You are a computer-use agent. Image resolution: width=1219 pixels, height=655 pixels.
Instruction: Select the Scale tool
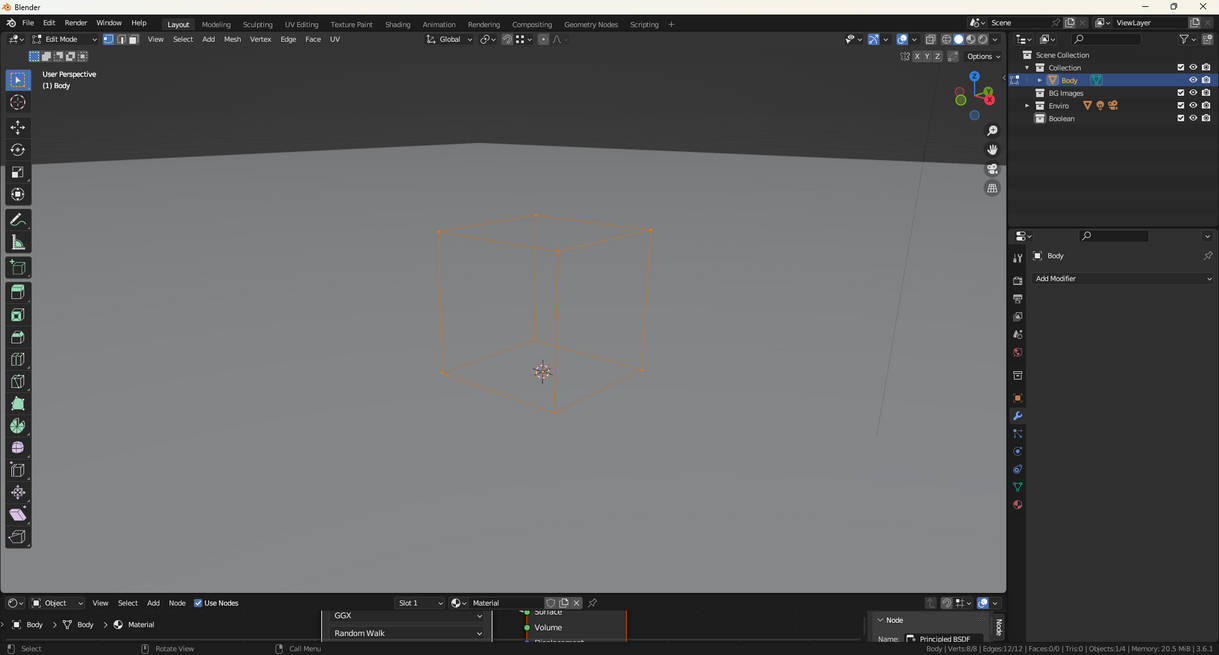click(18, 172)
